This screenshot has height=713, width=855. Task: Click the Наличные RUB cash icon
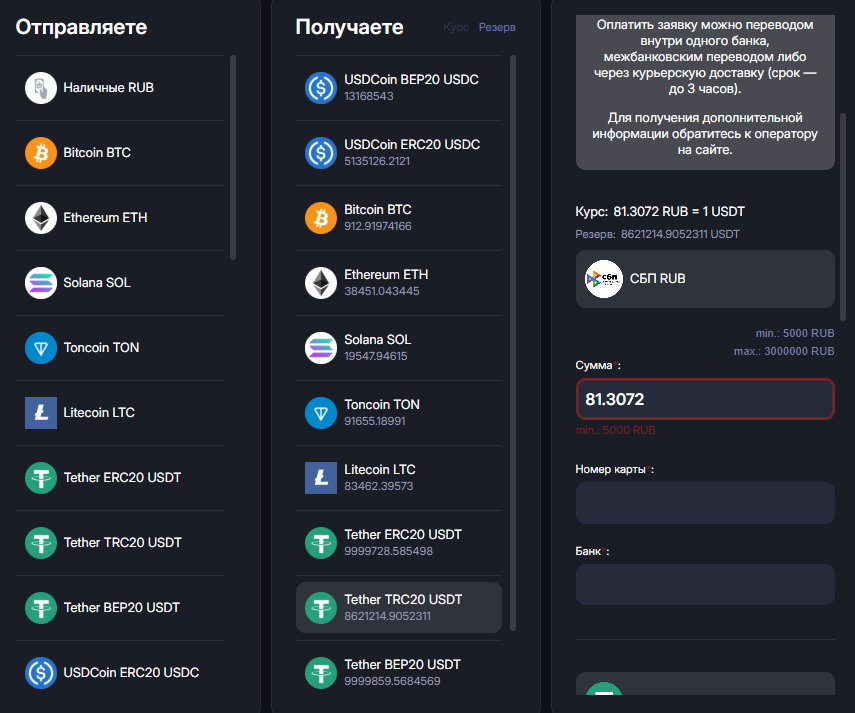point(41,88)
